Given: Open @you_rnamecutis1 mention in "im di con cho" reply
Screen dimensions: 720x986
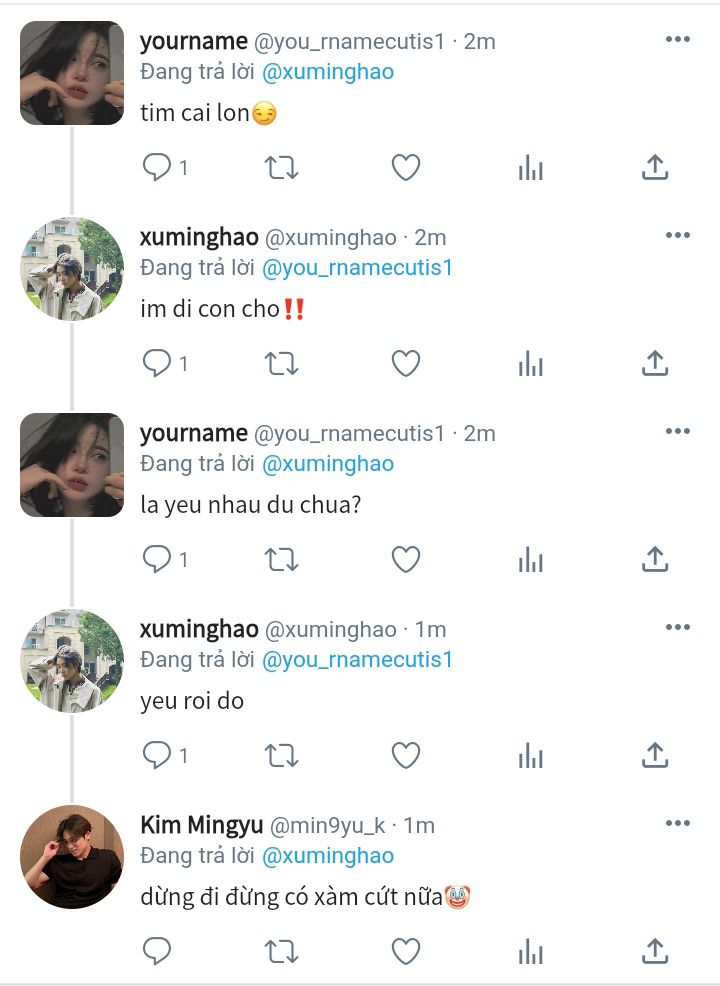Looking at the screenshot, I should point(357,268).
